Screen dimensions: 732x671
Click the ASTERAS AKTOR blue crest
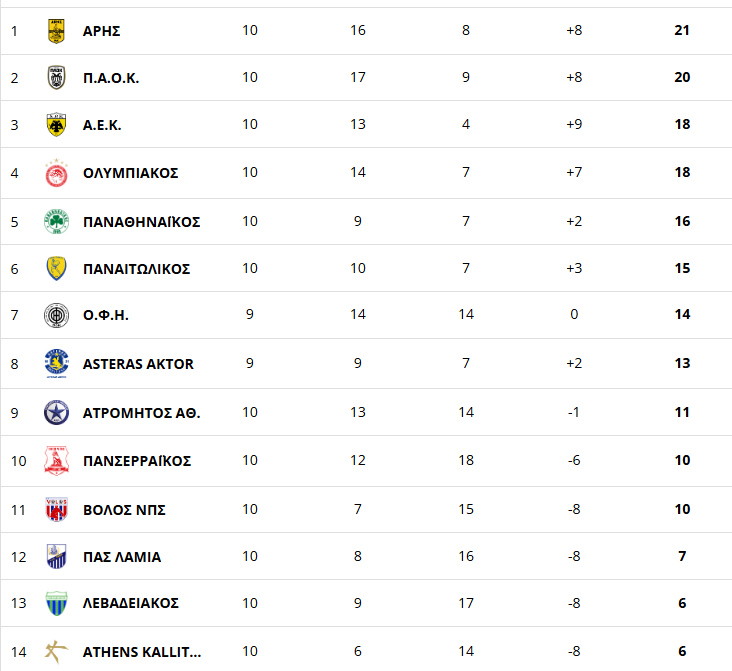56,363
